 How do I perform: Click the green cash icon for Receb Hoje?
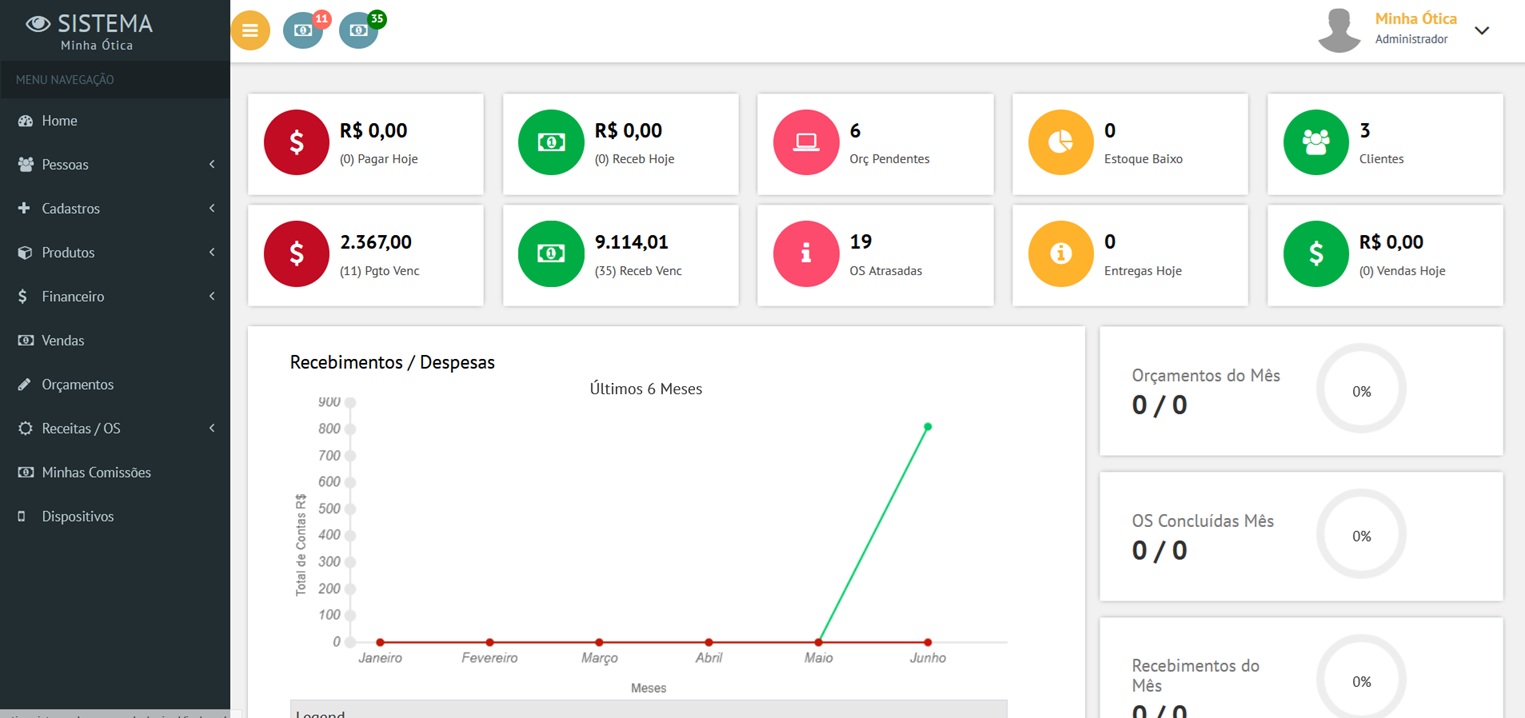coord(551,142)
